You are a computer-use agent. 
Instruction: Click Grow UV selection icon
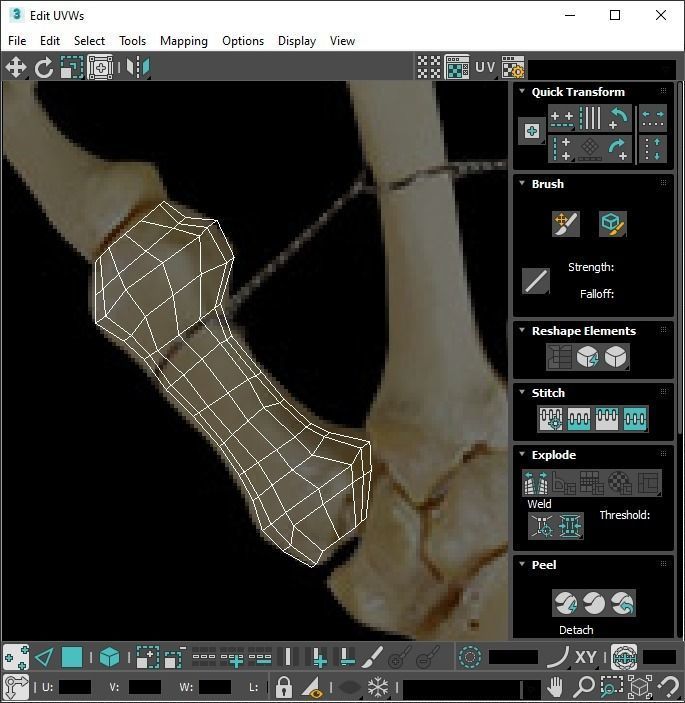[x=147, y=658]
